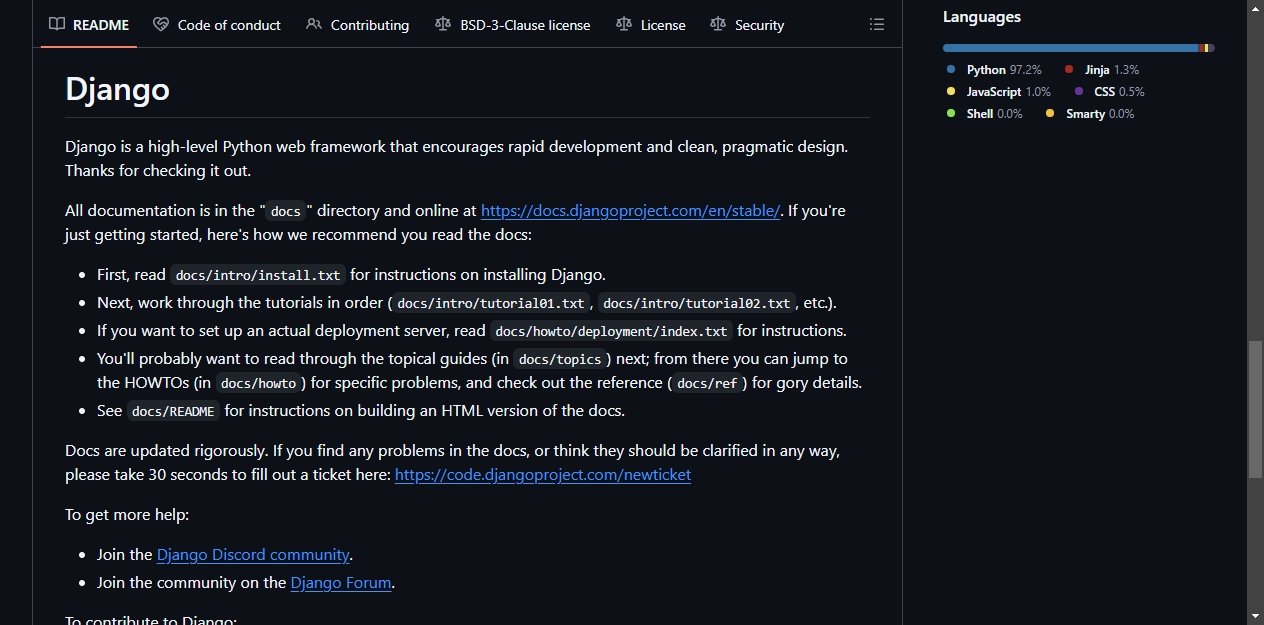
Task: Click the docs/topics code text
Action: [x=560, y=359]
